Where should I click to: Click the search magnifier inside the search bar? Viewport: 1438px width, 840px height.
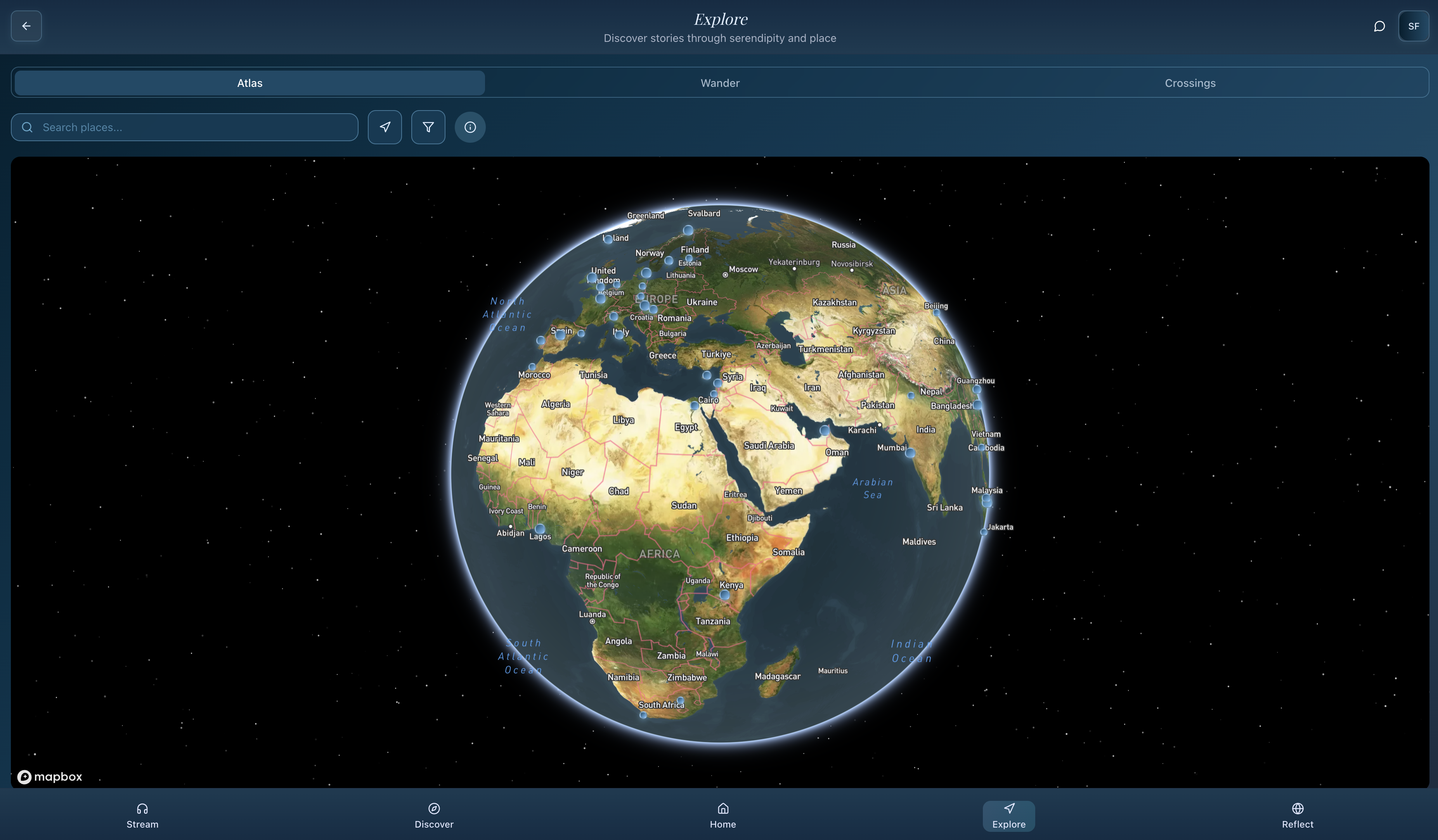click(x=27, y=127)
